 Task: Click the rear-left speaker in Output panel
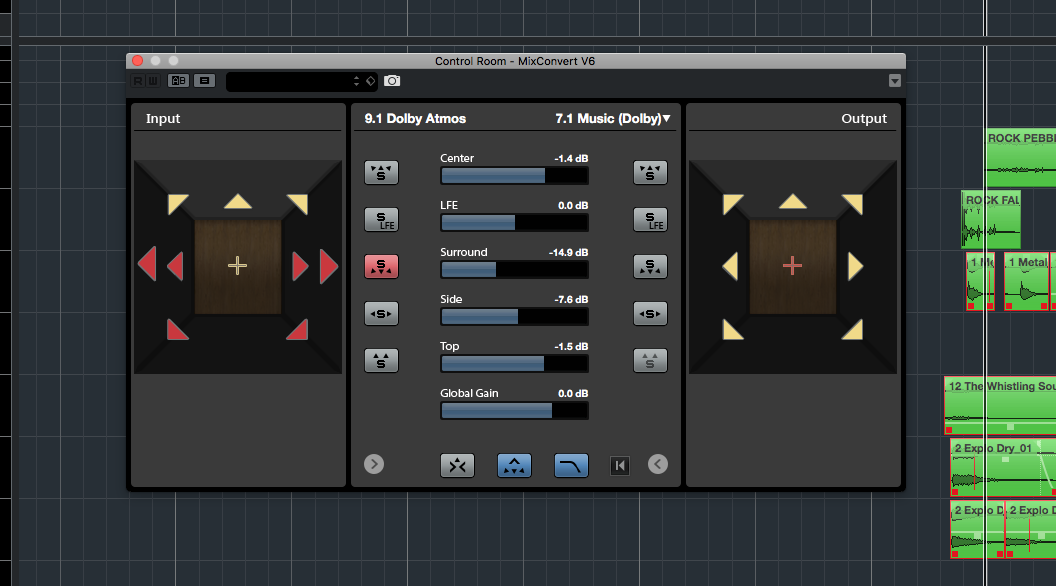[x=733, y=329]
